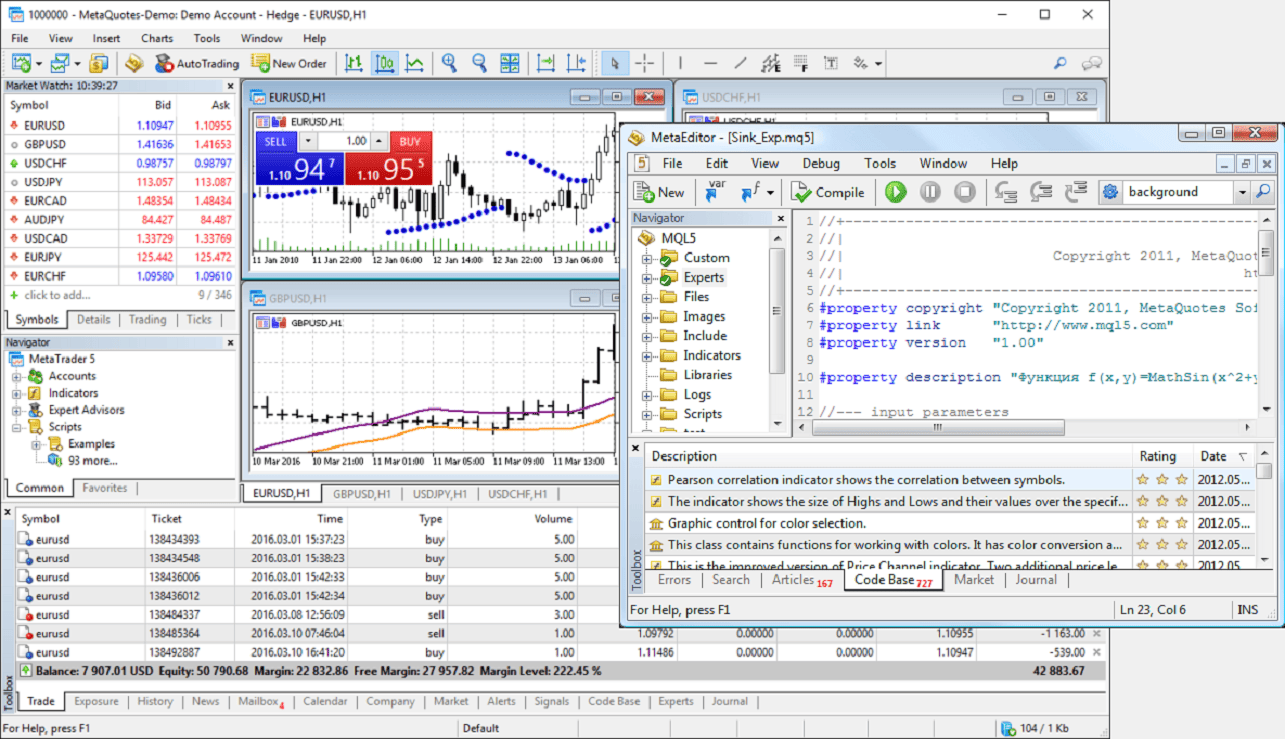Click the New Order button
1285x739 pixels.
point(289,63)
